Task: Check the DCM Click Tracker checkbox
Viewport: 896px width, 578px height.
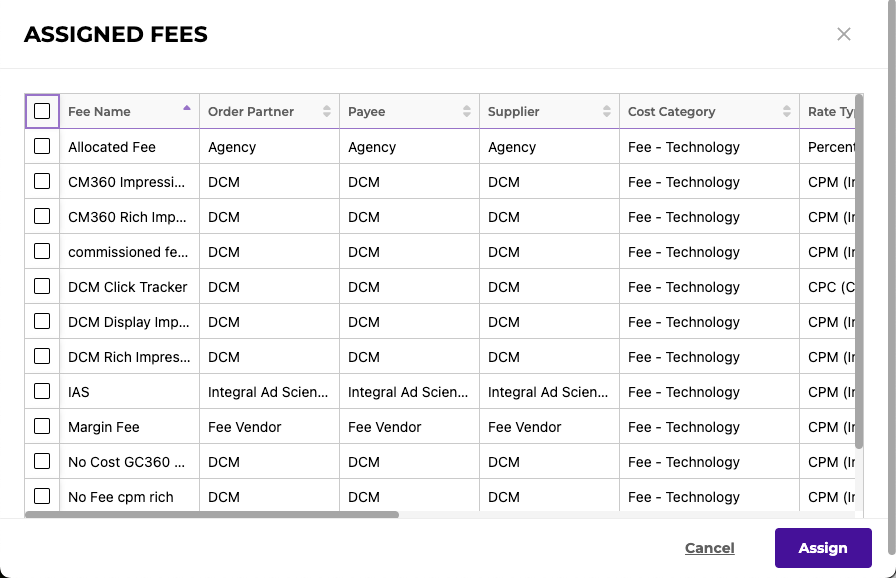Action: pyautogui.click(x=42, y=286)
